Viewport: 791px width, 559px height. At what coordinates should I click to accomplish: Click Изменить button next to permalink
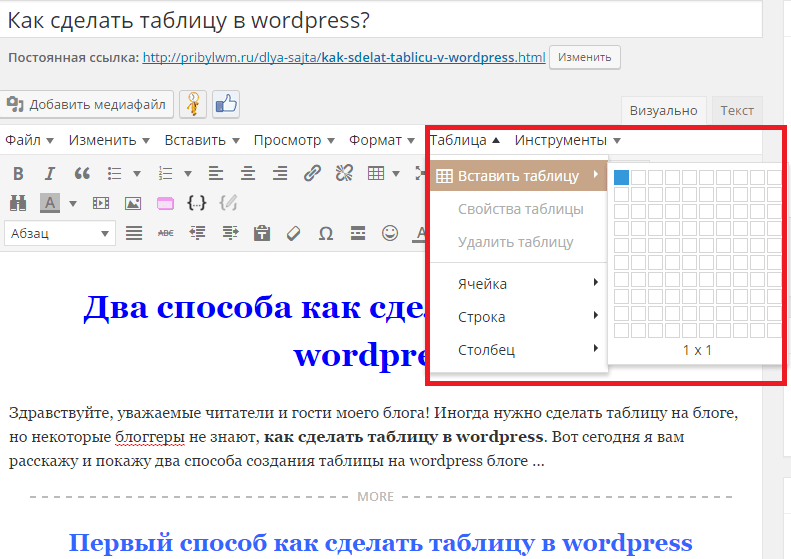point(585,58)
